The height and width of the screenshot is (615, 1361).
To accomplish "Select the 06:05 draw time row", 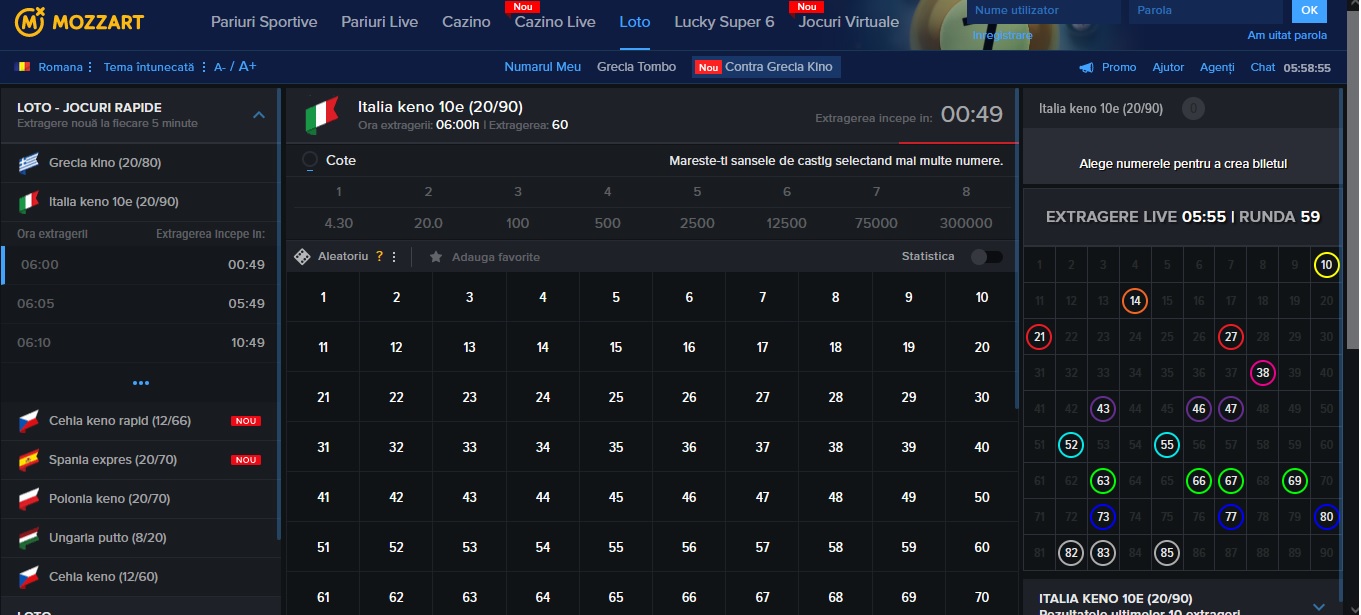I will click(141, 304).
